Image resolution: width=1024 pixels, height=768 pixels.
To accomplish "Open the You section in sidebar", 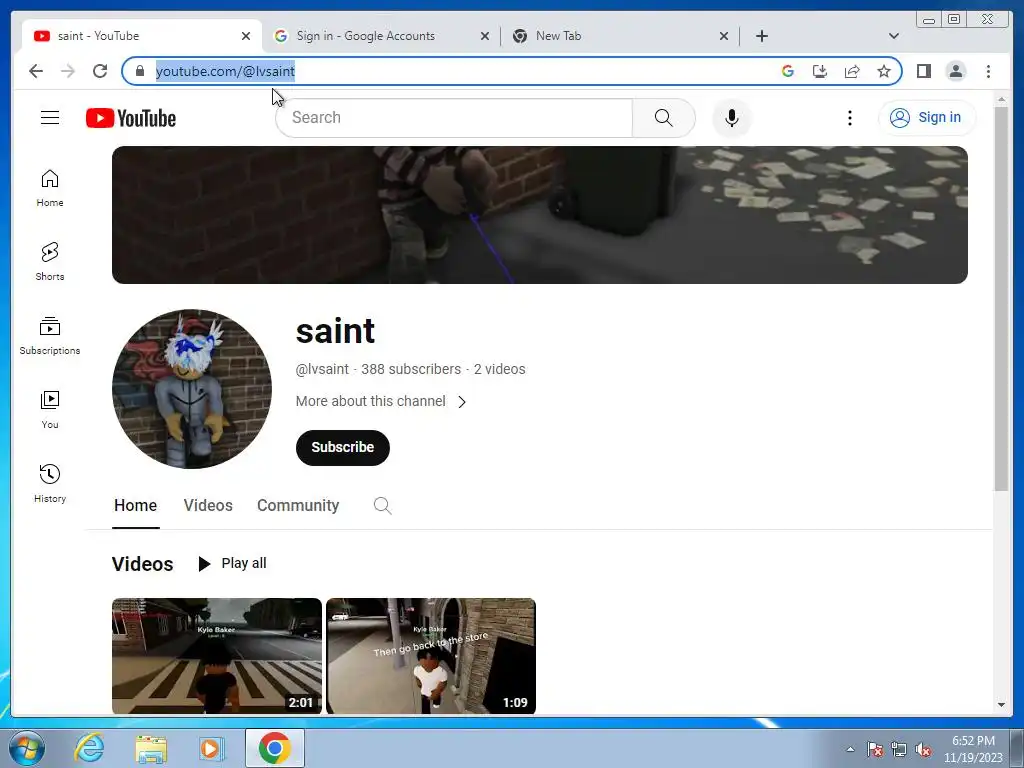I will (x=50, y=410).
